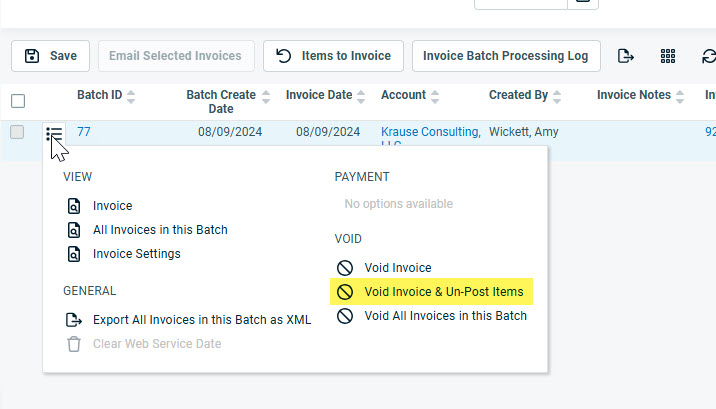Click the Void Invoice & Un-Post Items option
Screen dimensions: 716x409
click(443, 292)
